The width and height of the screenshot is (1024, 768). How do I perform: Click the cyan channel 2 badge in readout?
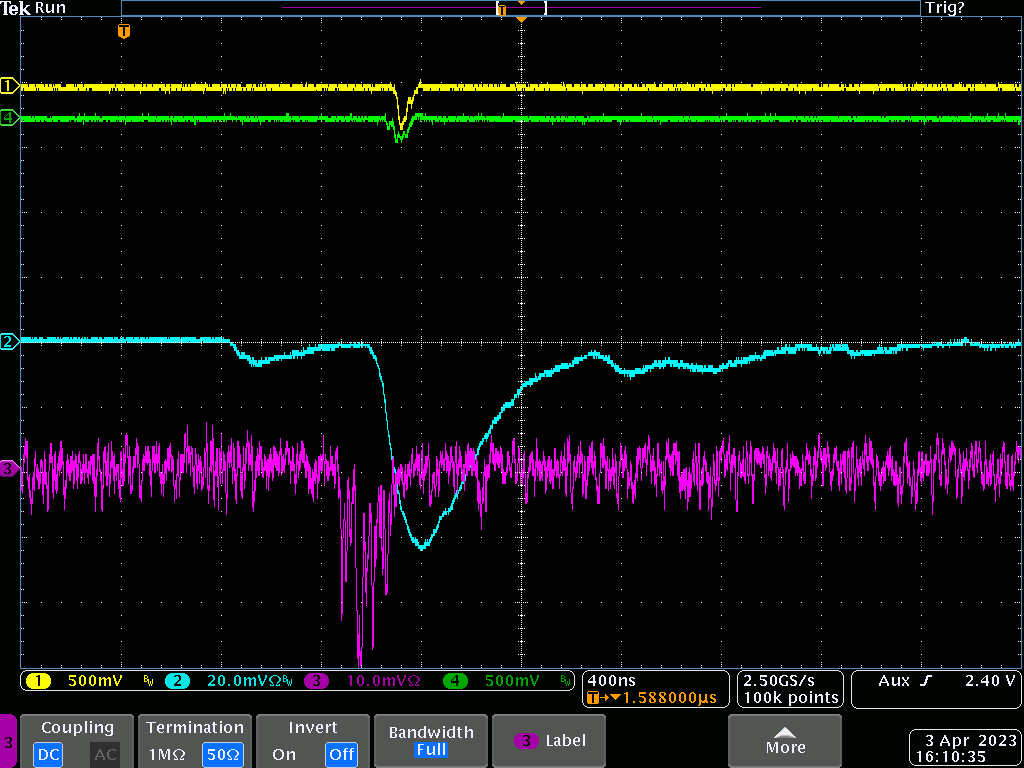(176, 681)
